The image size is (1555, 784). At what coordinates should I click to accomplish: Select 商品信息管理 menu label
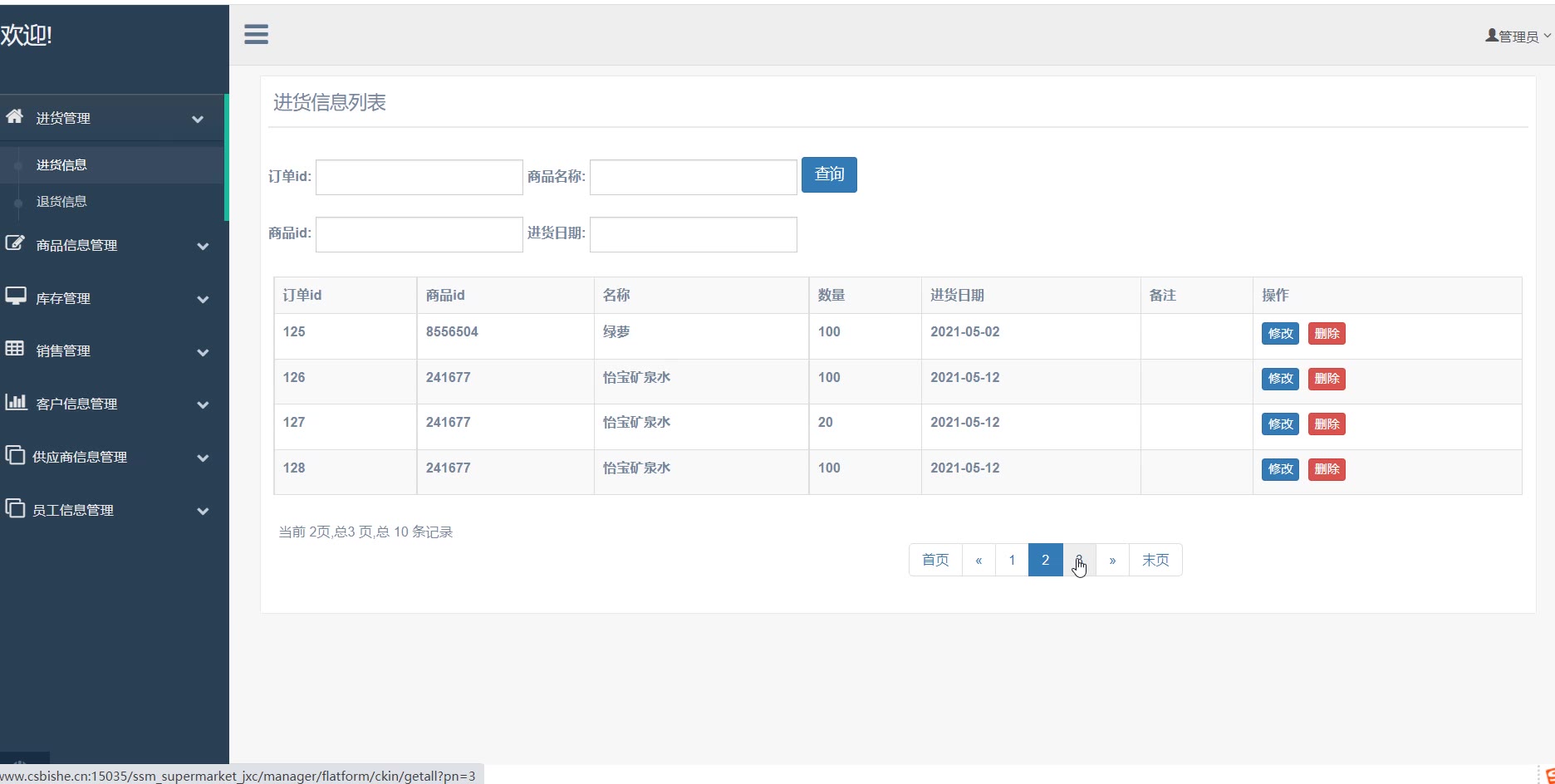coord(76,246)
